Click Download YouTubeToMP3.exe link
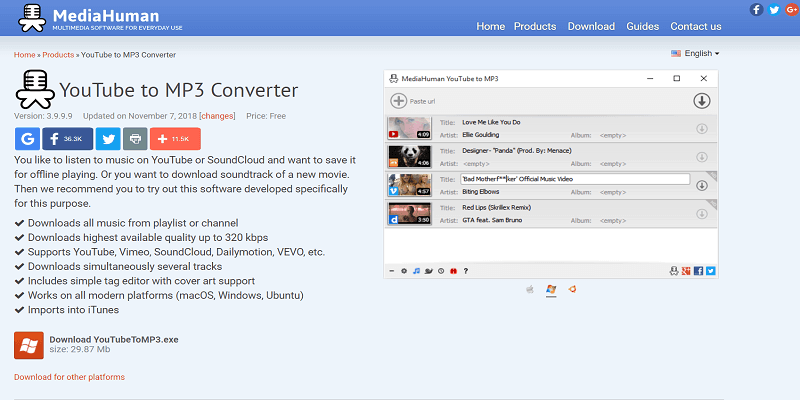 click(114, 339)
